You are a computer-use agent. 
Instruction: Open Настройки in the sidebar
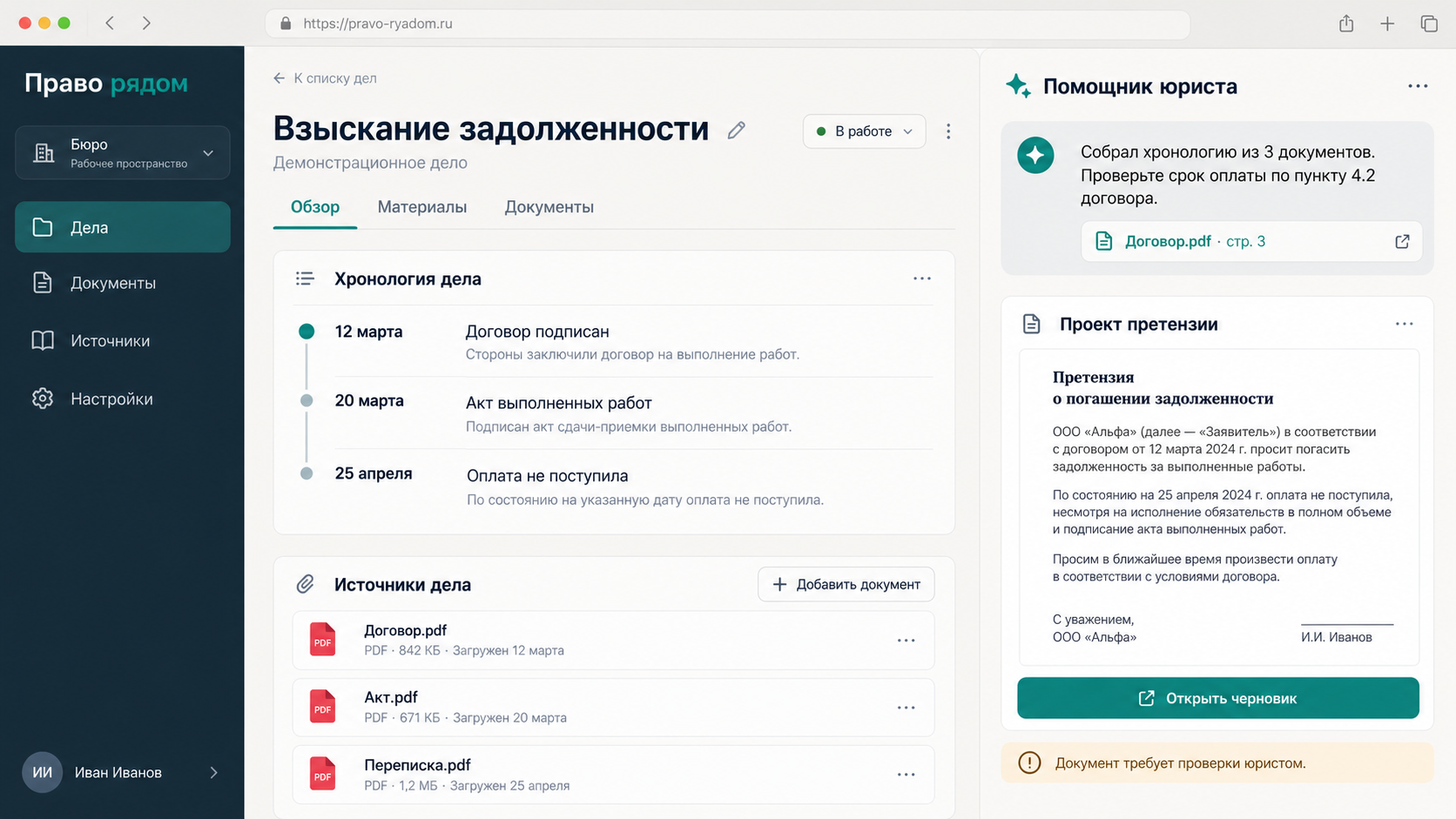[x=123, y=399]
